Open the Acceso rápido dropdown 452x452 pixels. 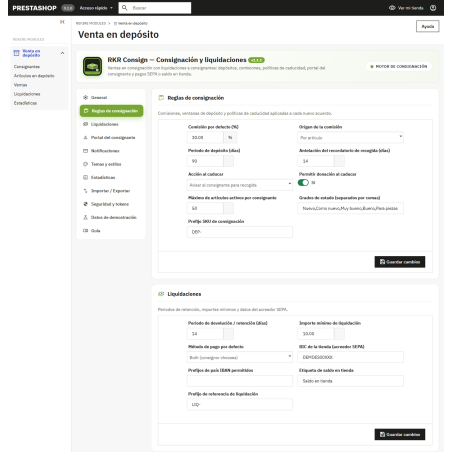click(x=96, y=8)
